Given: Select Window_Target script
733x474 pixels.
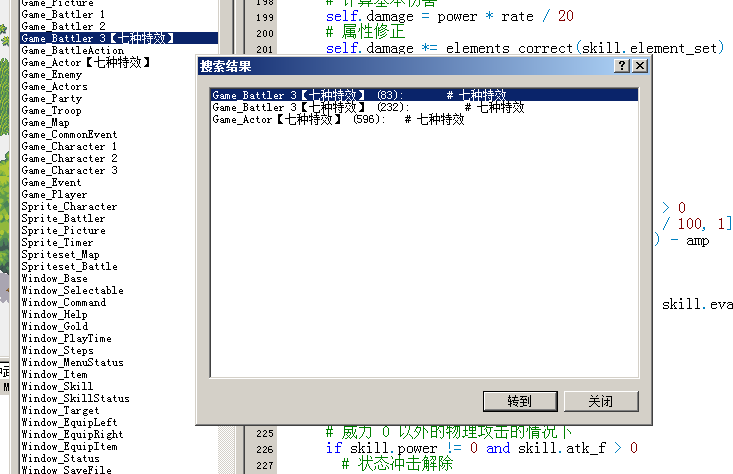Looking at the screenshot, I should click(x=60, y=410).
